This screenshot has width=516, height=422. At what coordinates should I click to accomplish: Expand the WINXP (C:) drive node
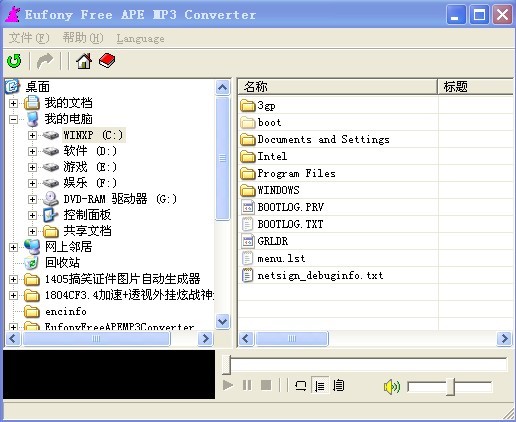click(x=32, y=135)
